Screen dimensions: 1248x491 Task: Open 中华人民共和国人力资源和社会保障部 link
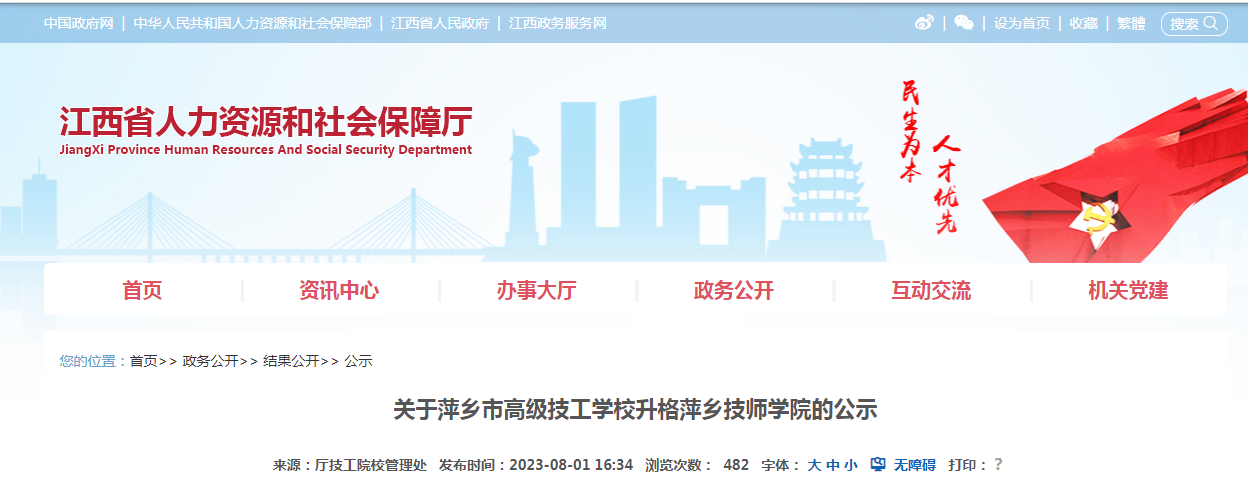pos(252,23)
